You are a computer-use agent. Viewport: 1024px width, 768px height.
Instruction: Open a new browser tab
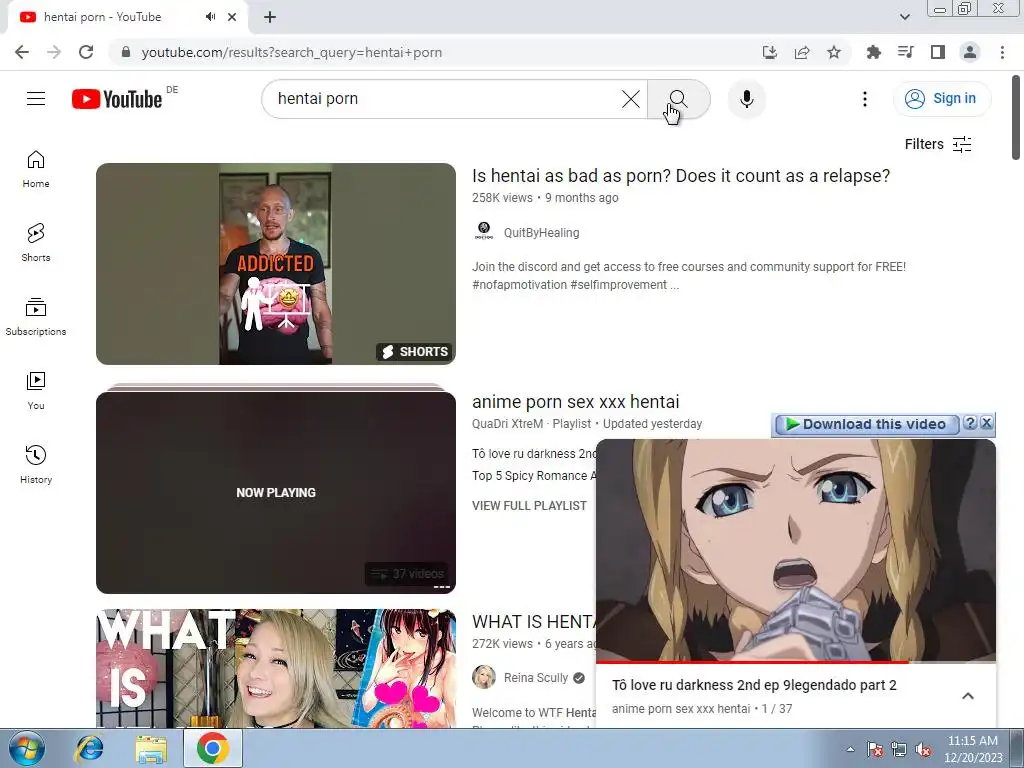click(x=270, y=17)
